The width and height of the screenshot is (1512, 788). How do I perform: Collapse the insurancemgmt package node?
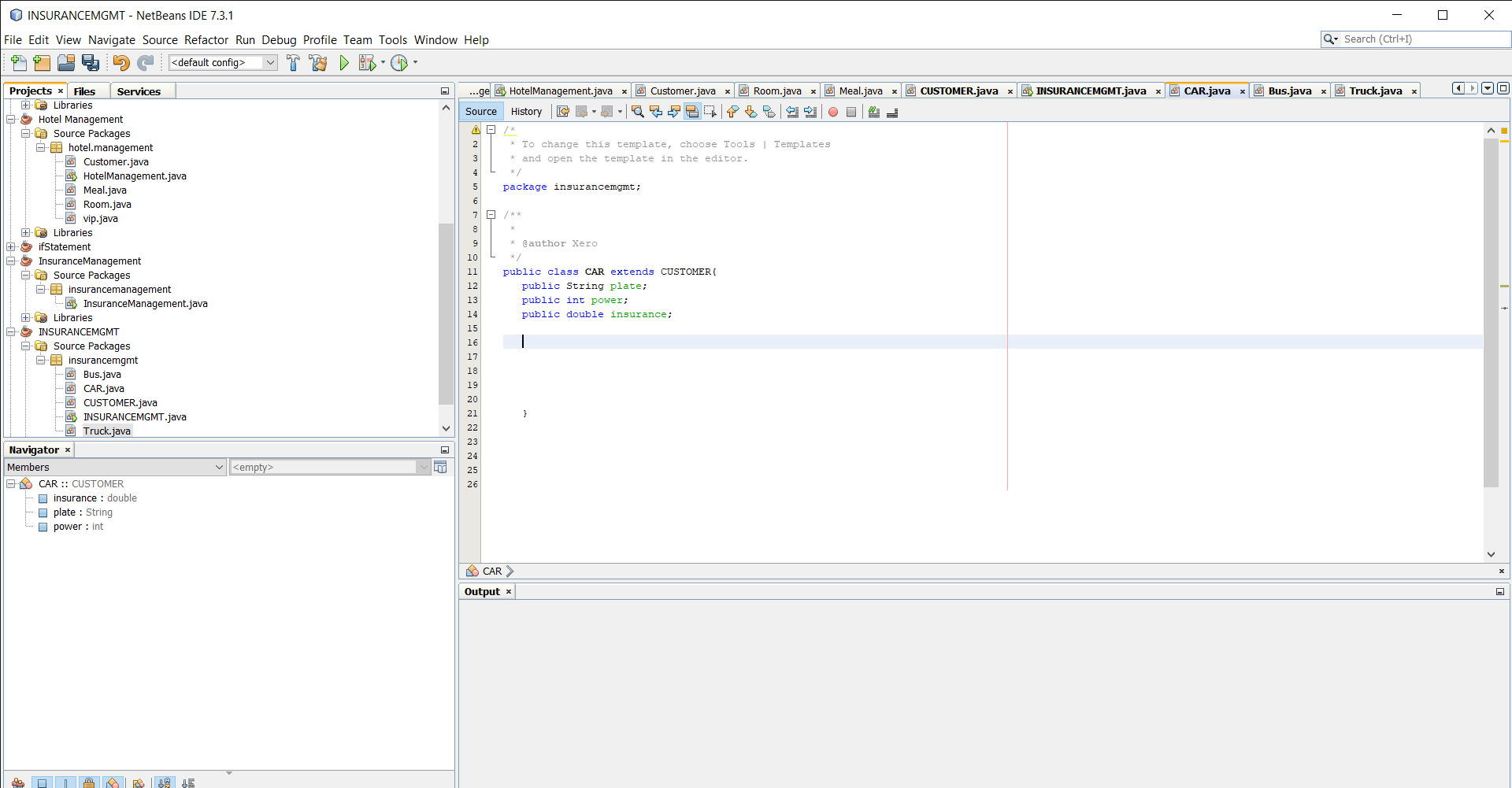pyautogui.click(x=40, y=360)
